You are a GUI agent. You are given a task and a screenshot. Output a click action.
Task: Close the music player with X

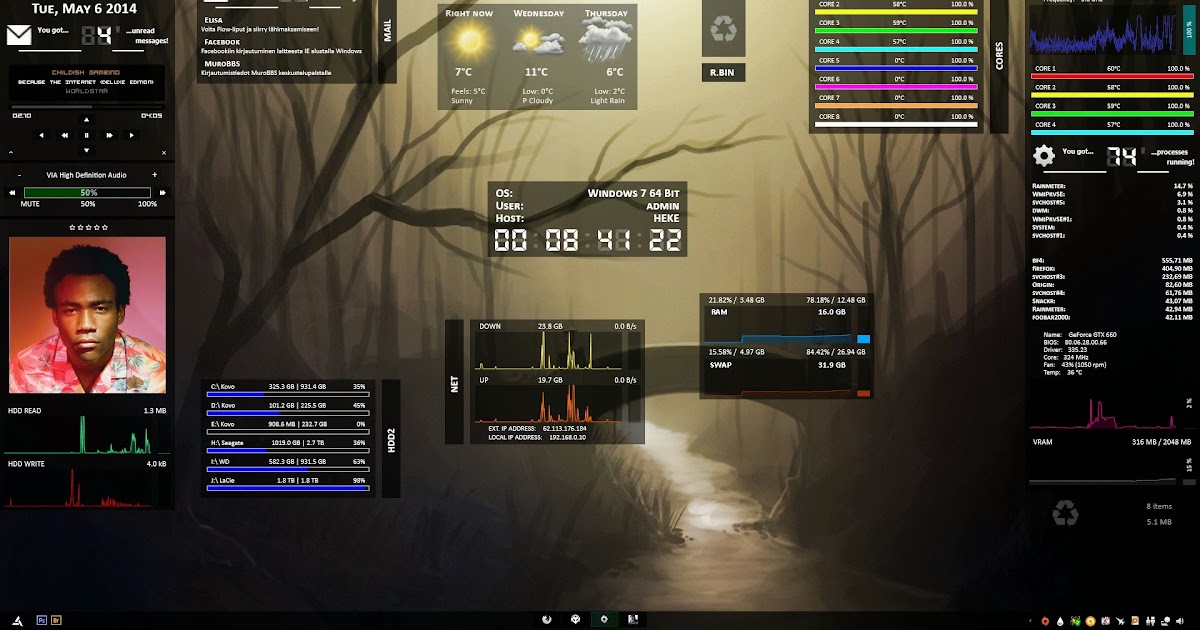pos(162,153)
